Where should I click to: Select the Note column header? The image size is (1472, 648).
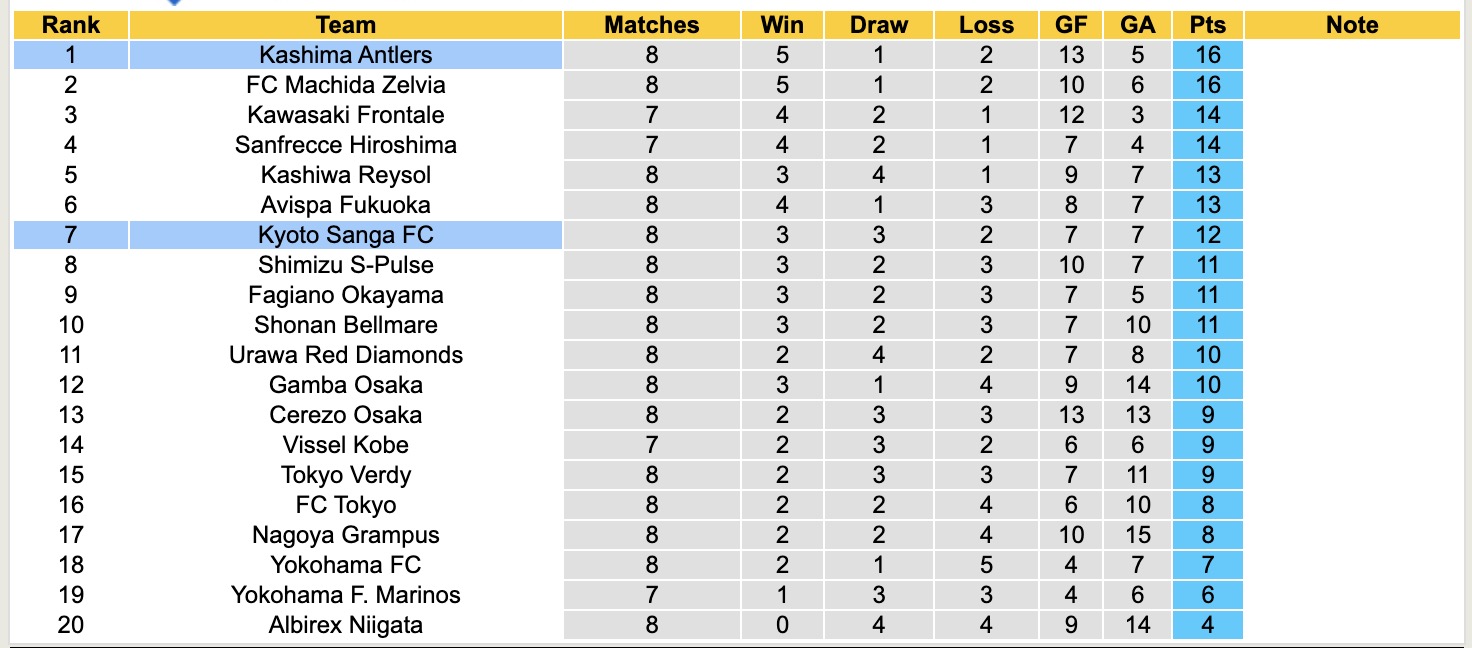pyautogui.click(x=1352, y=25)
